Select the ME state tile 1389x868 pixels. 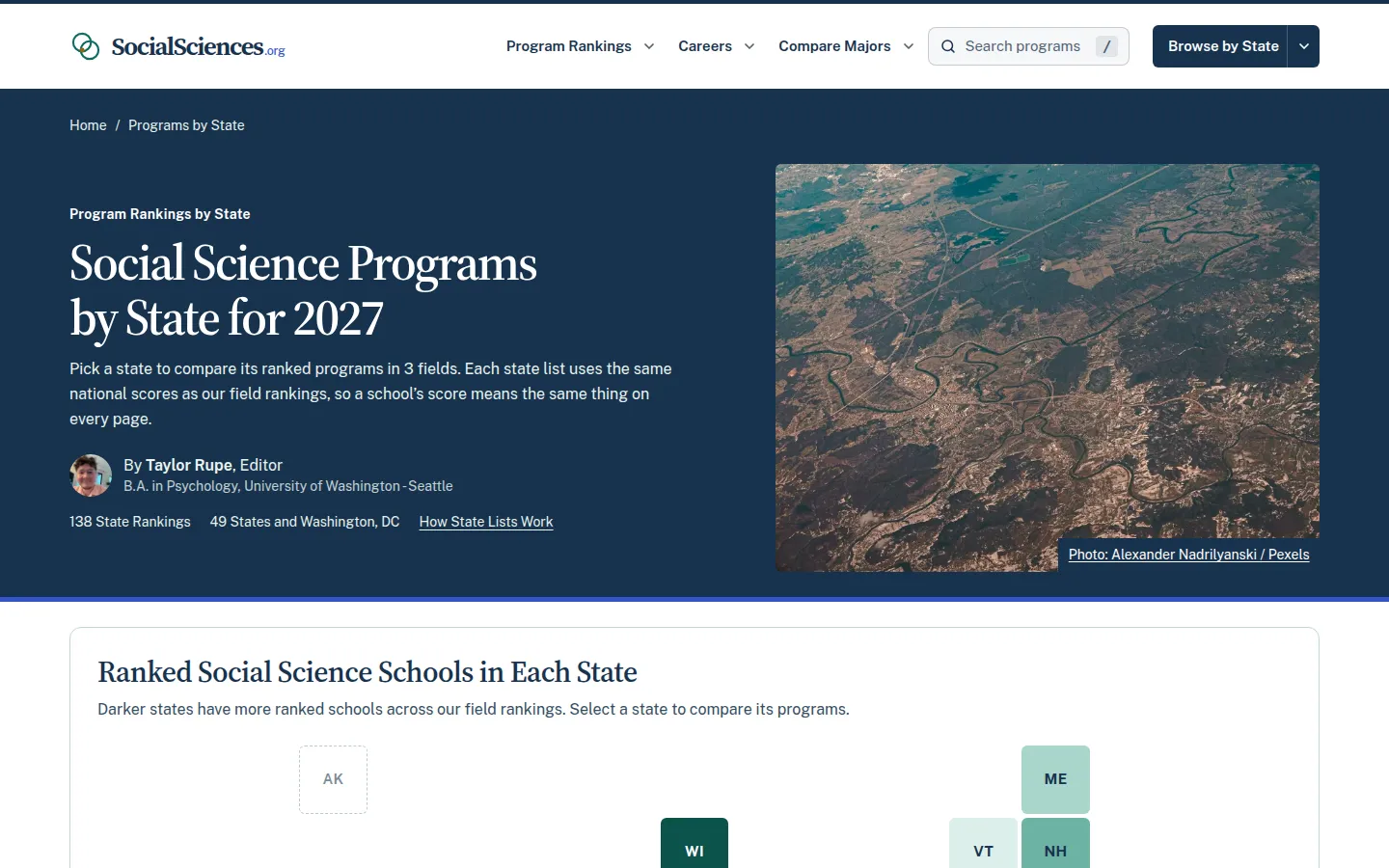pos(1055,779)
